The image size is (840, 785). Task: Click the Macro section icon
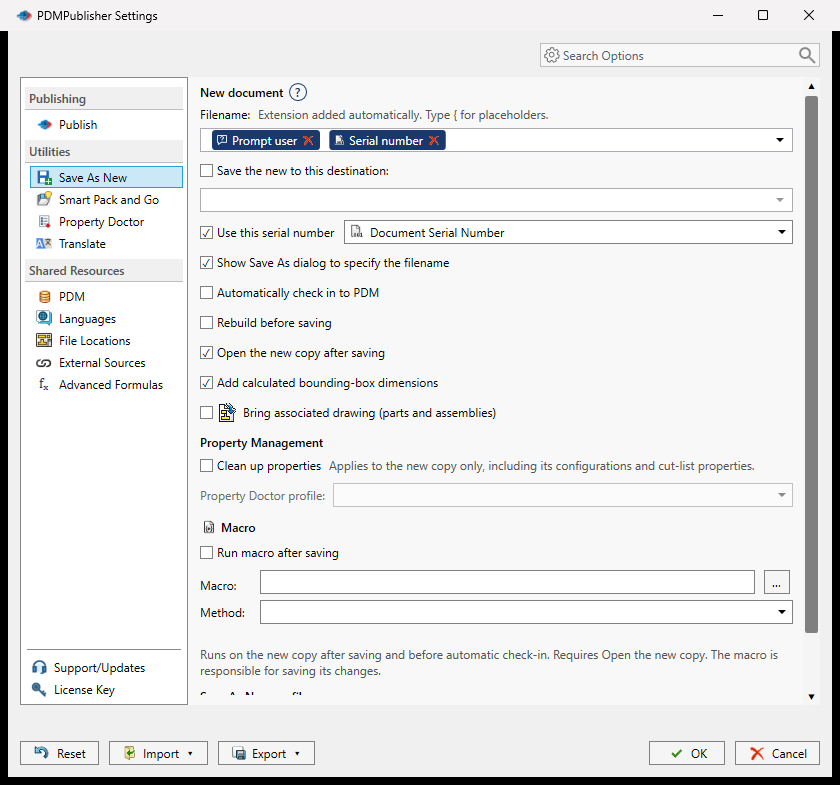(208, 528)
